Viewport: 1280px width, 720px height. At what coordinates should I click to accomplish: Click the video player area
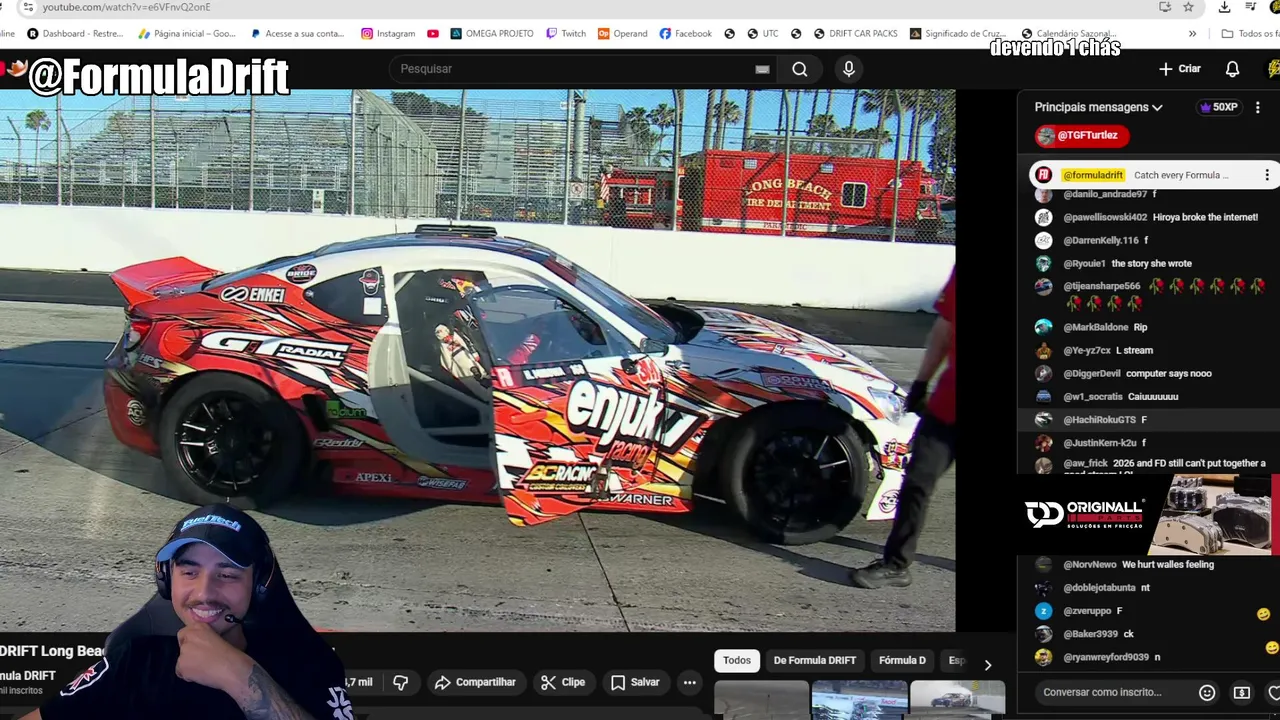tap(478, 360)
